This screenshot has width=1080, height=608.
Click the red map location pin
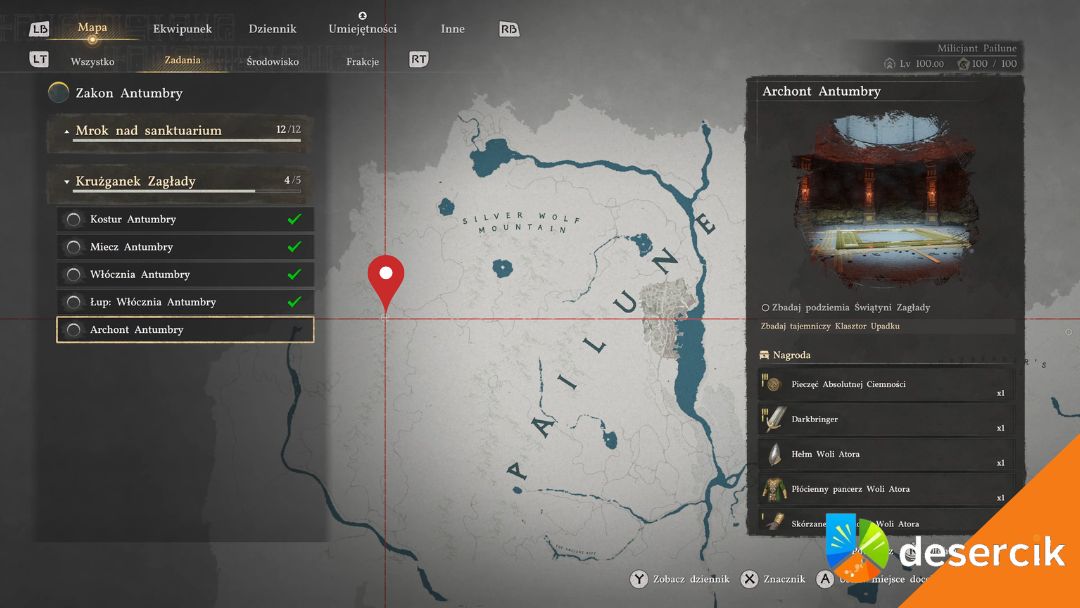(x=385, y=278)
